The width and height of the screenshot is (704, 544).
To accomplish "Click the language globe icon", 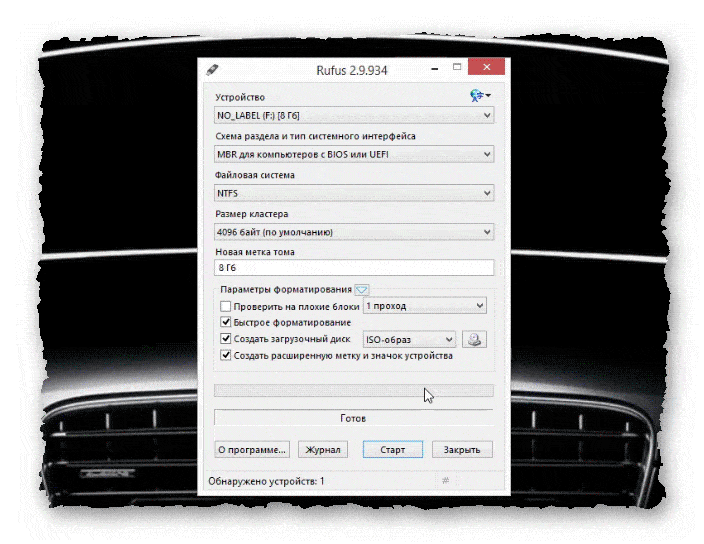I will [479, 95].
